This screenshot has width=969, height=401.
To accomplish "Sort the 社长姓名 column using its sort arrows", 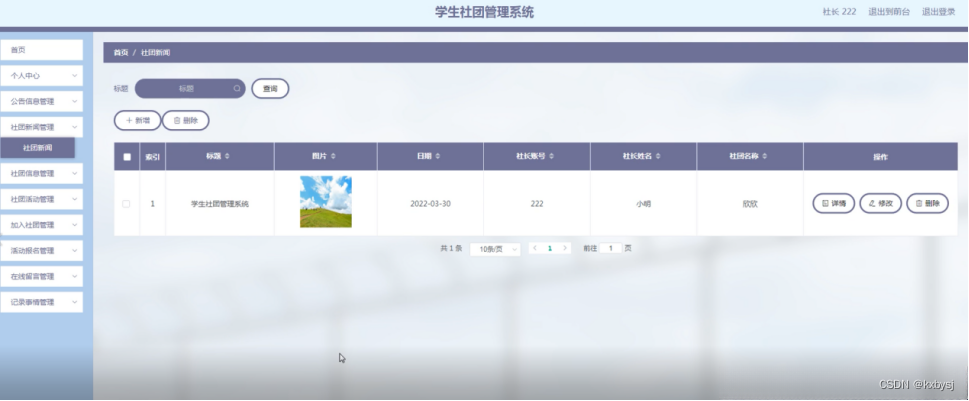I will coord(658,156).
